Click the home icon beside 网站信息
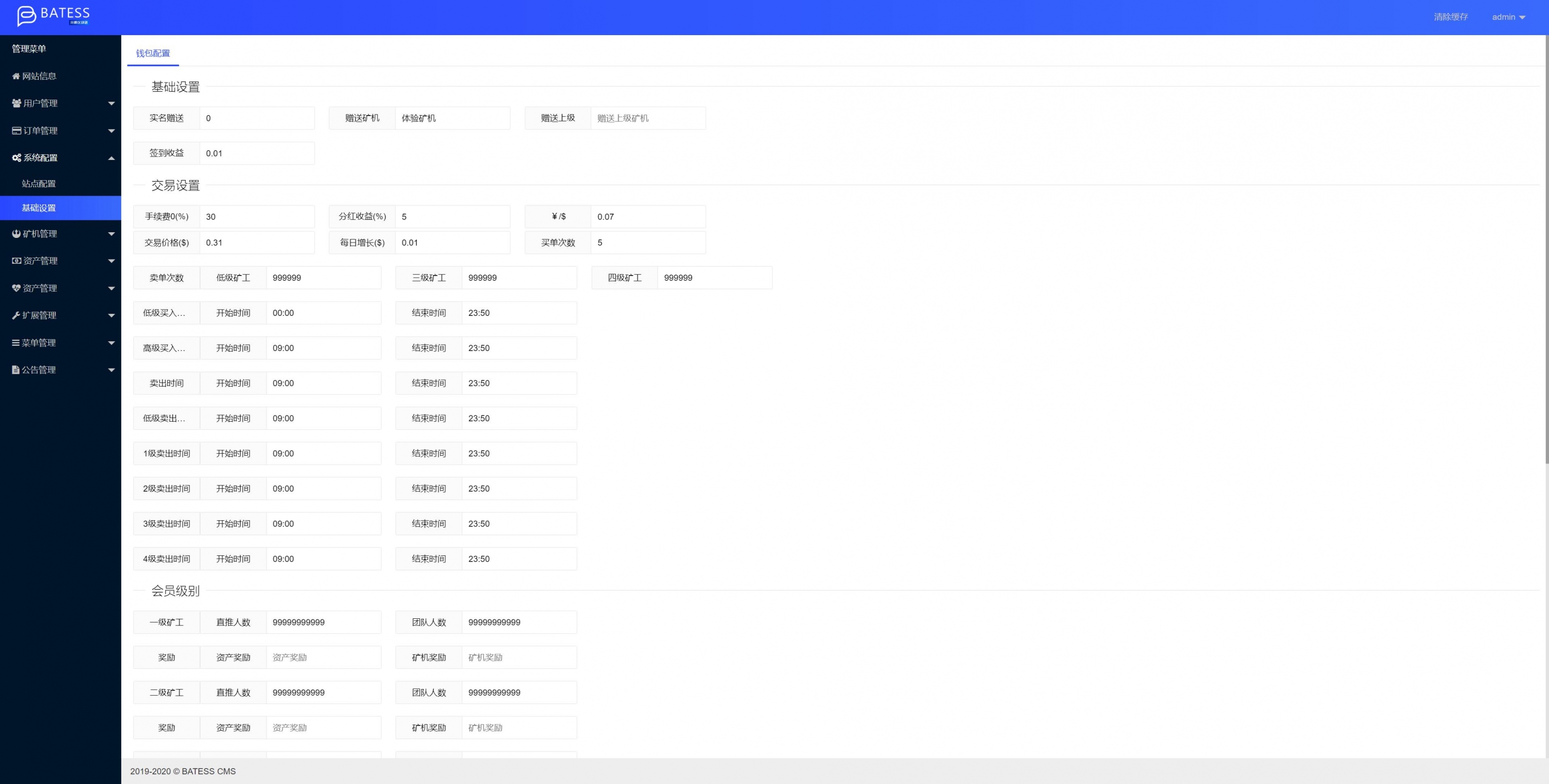The image size is (1549, 784). (x=16, y=76)
